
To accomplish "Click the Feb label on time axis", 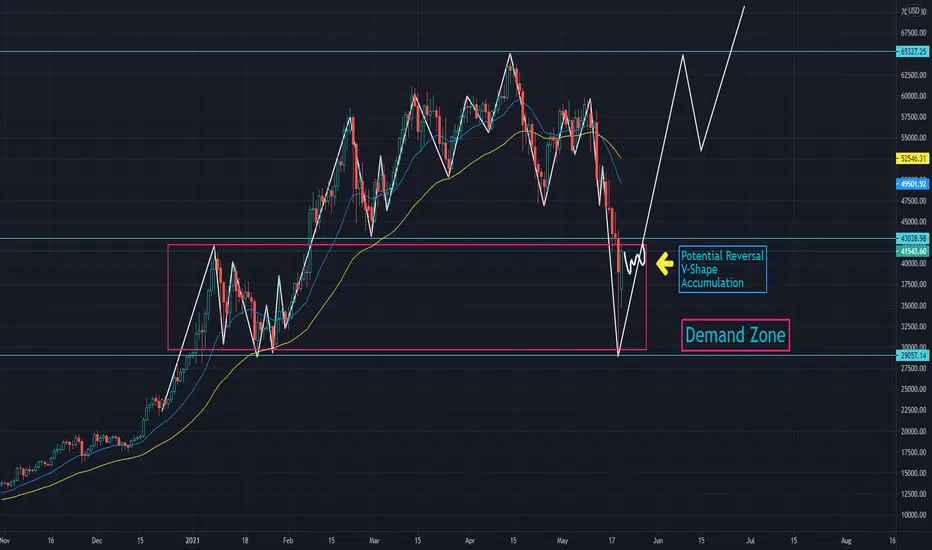I will 288,540.
